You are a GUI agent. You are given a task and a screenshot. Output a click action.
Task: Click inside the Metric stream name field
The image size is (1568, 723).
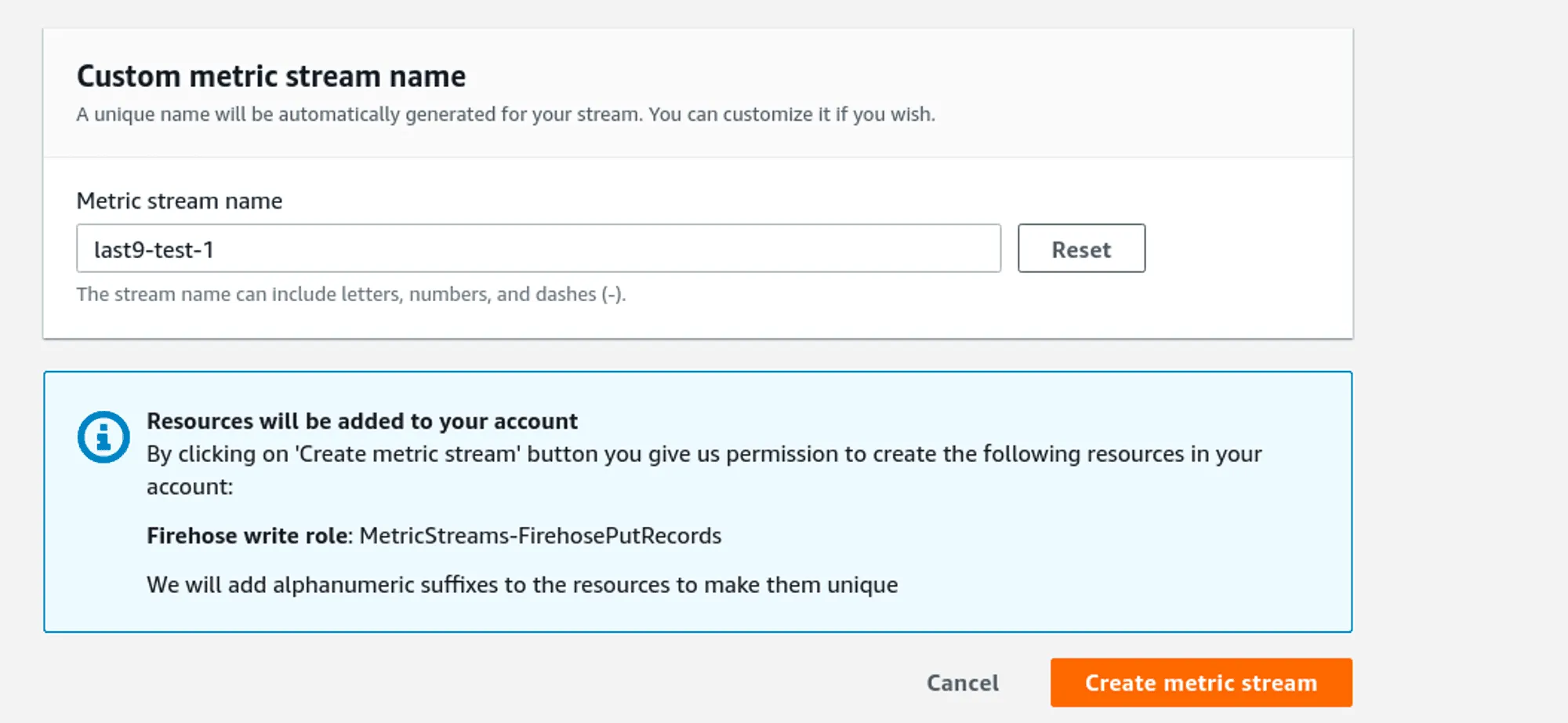pyautogui.click(x=538, y=249)
